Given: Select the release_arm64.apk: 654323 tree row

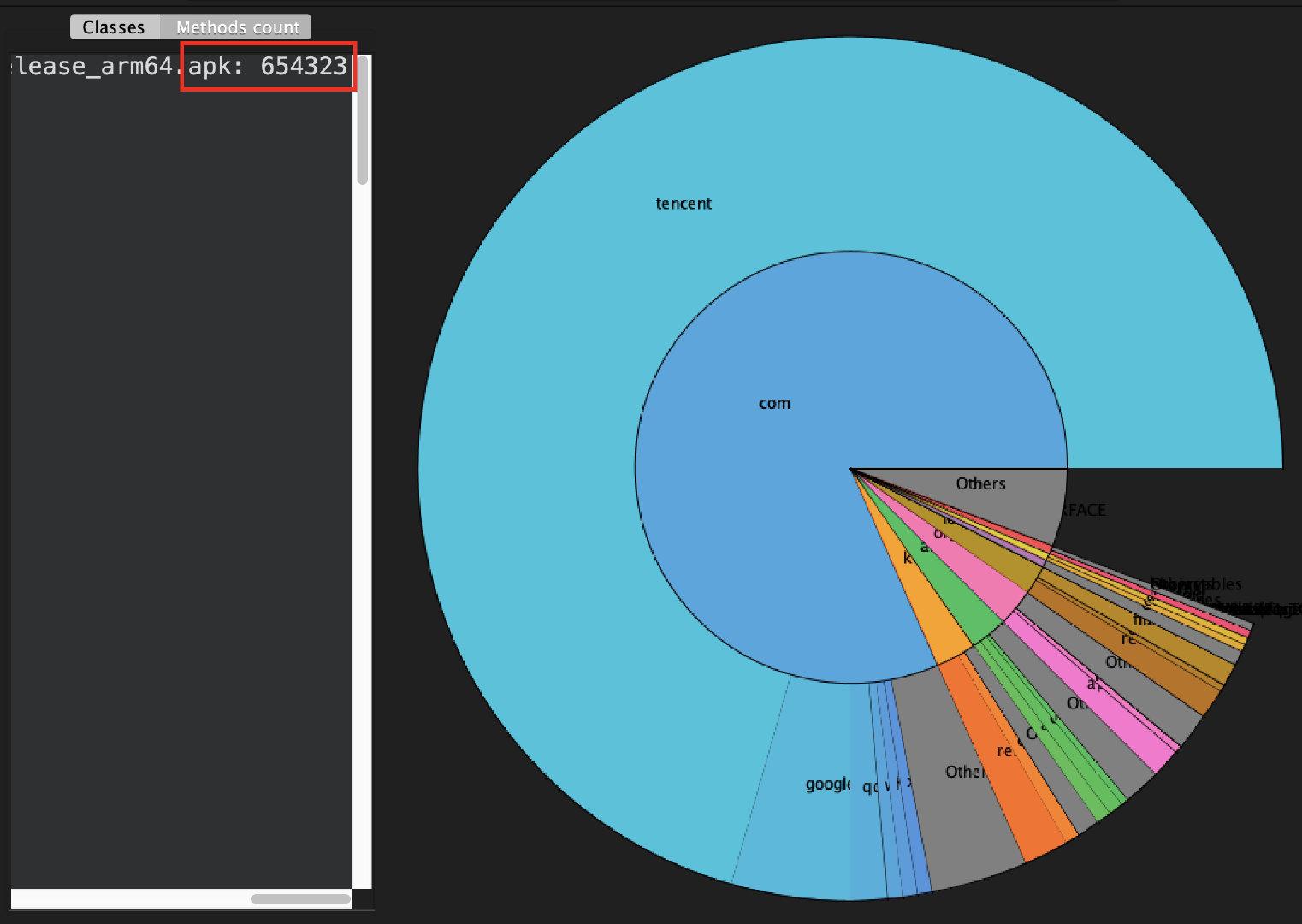Looking at the screenshot, I should (x=181, y=66).
